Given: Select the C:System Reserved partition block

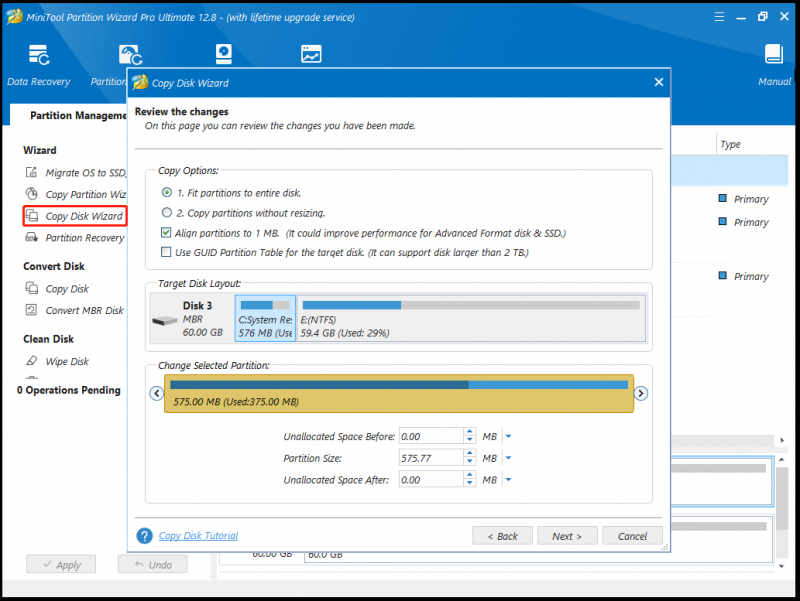Looking at the screenshot, I should (x=265, y=318).
